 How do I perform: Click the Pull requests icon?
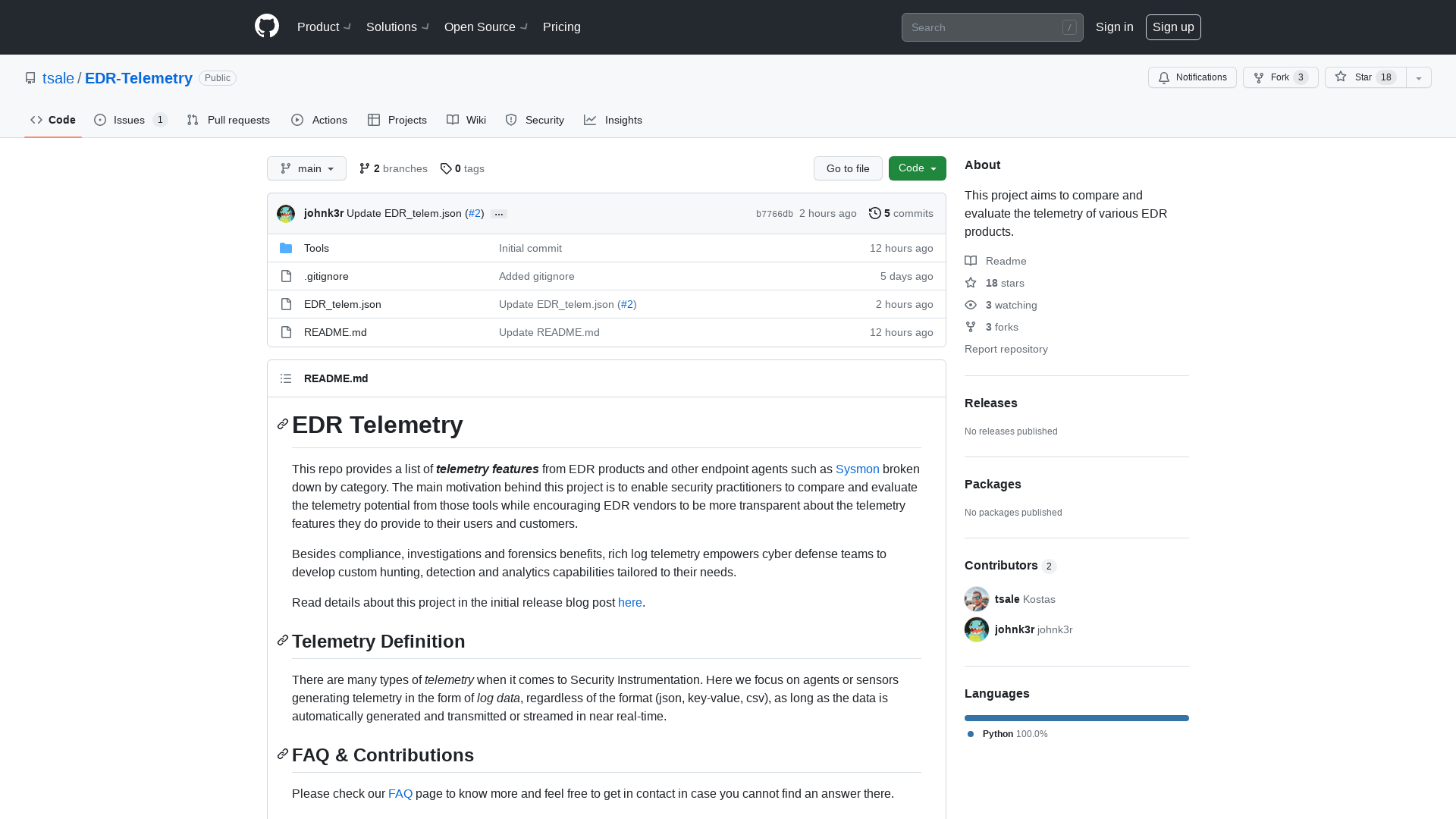click(193, 120)
